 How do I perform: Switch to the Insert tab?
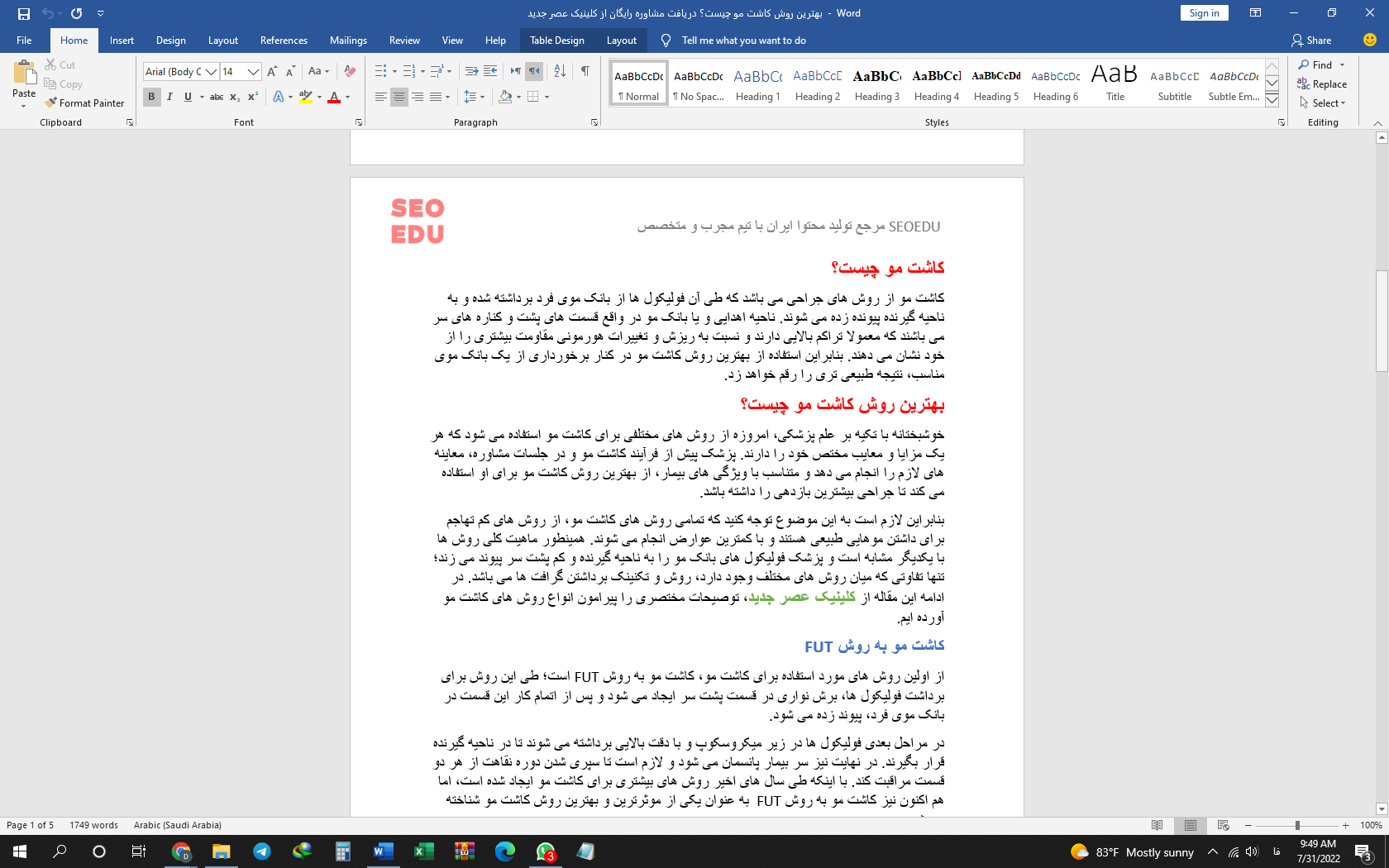click(x=122, y=41)
